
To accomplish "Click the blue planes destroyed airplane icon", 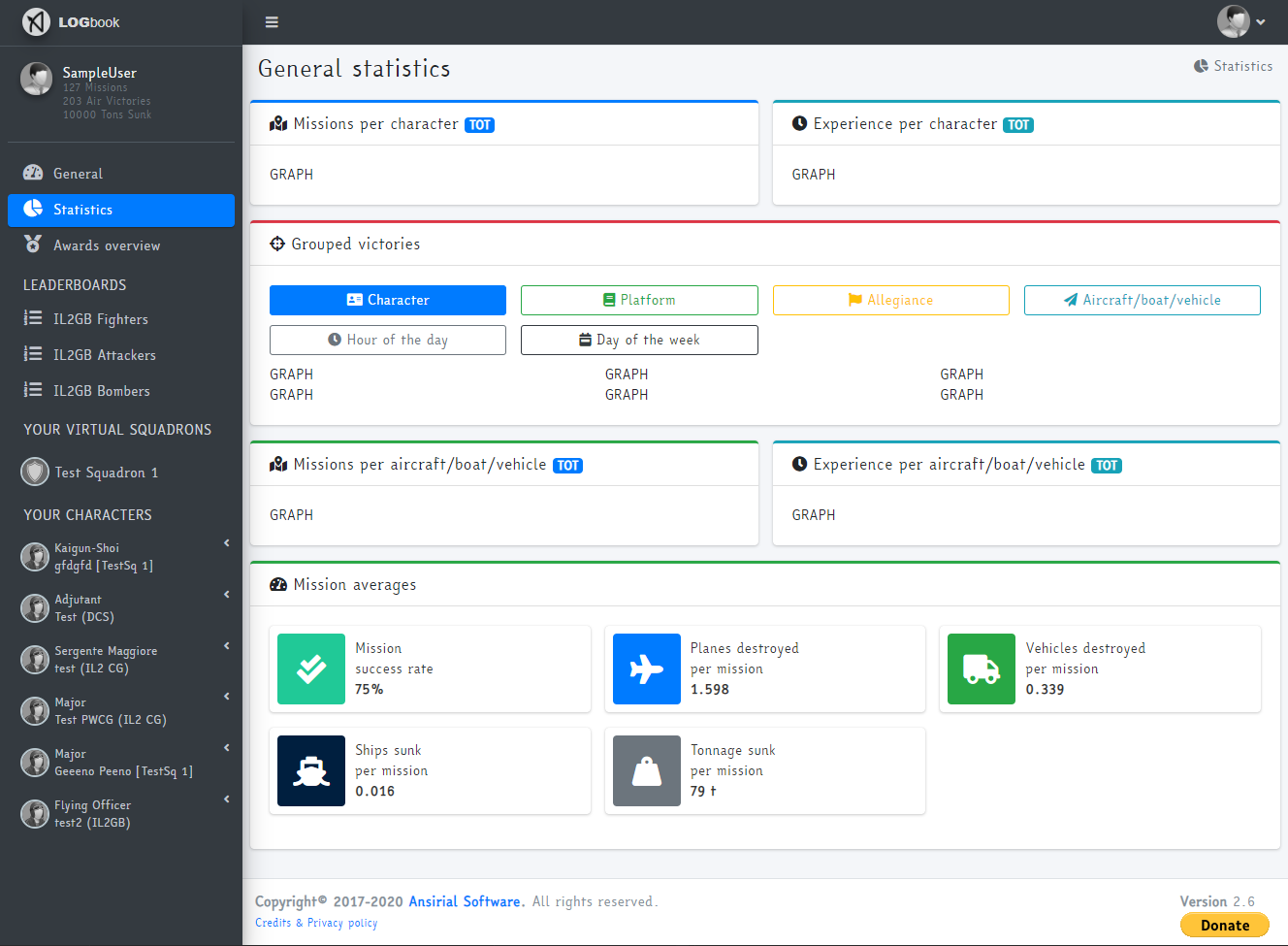I will coord(647,669).
